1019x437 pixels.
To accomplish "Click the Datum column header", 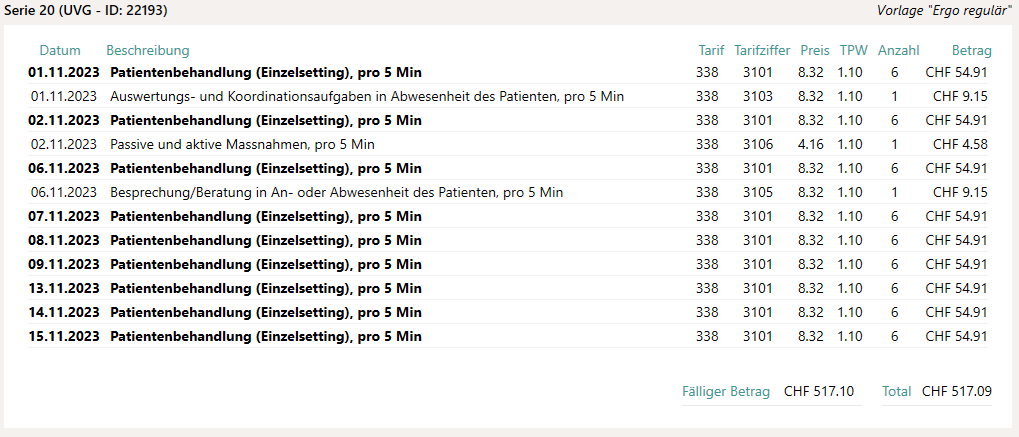I will click(x=60, y=51).
